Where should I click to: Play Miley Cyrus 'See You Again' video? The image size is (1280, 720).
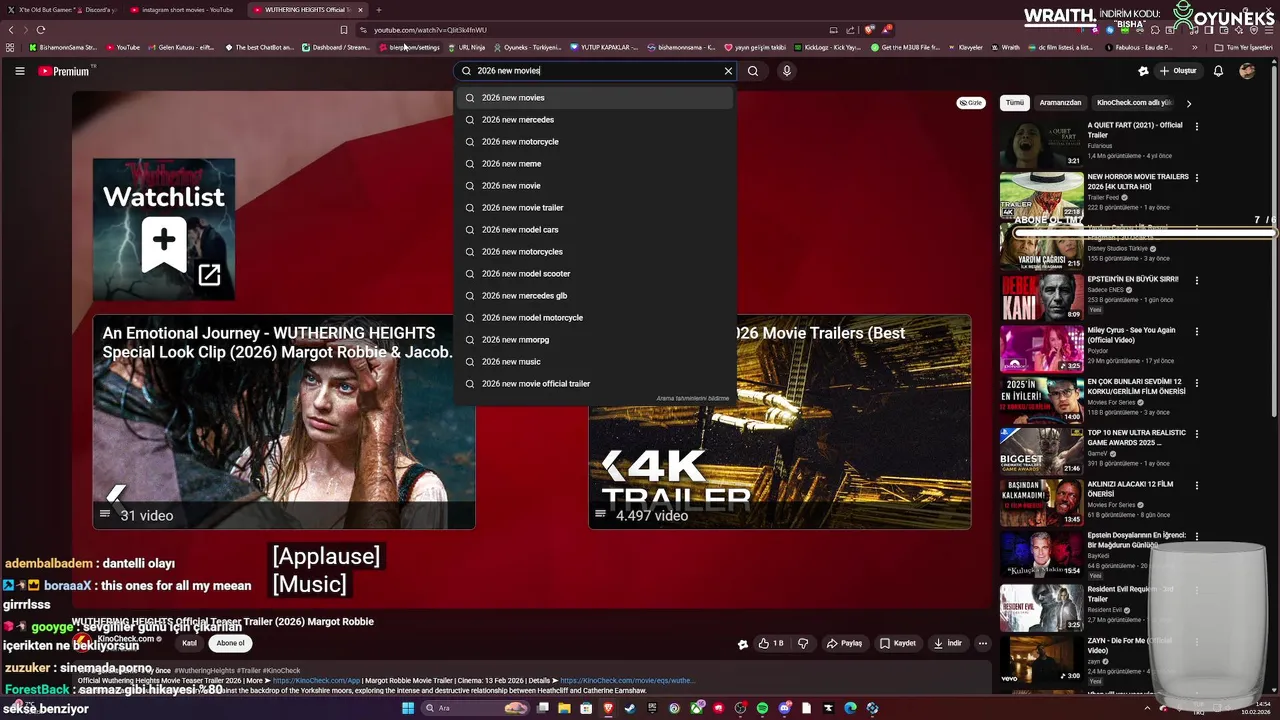point(1041,349)
